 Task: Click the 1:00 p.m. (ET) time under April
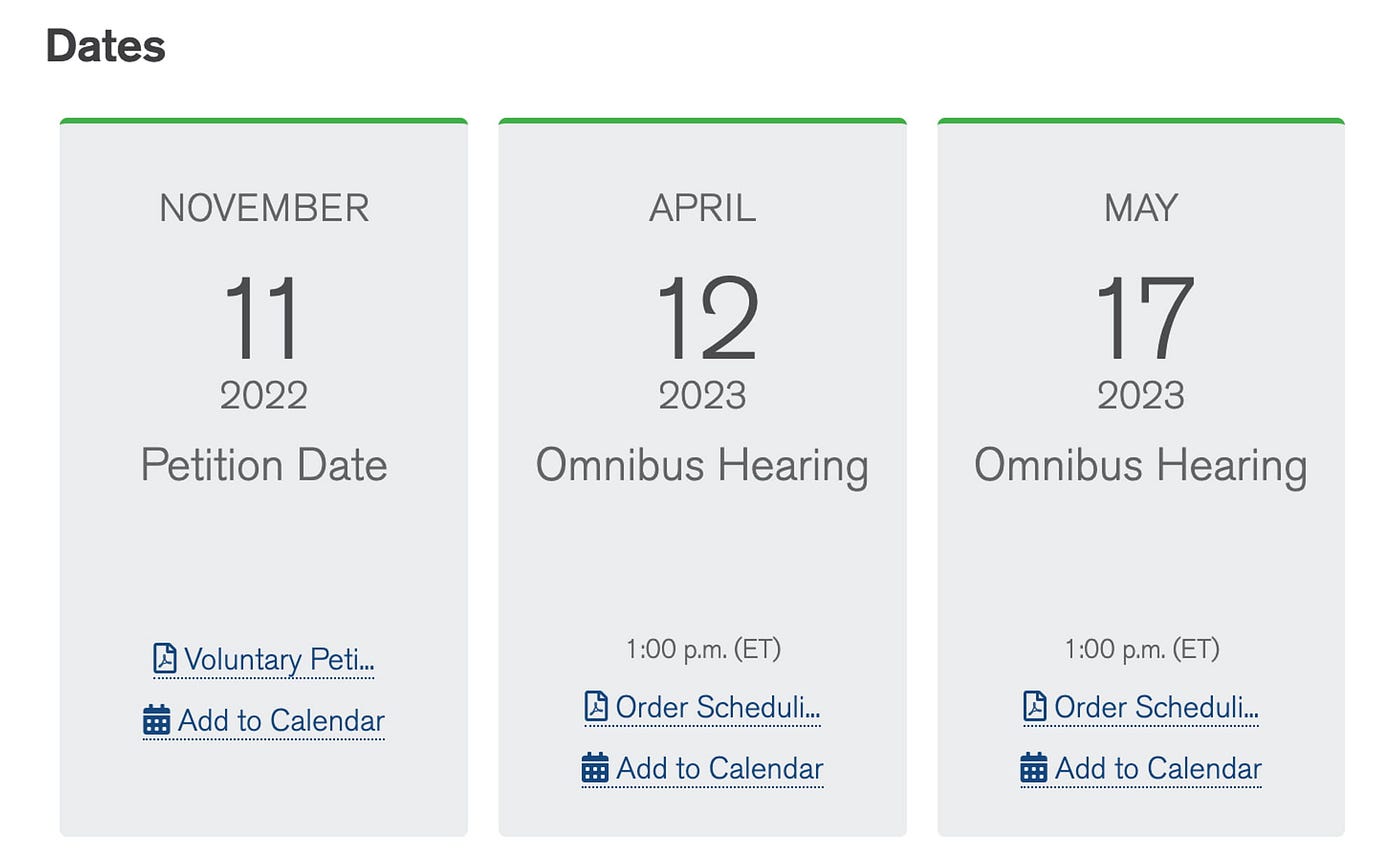pos(703,649)
